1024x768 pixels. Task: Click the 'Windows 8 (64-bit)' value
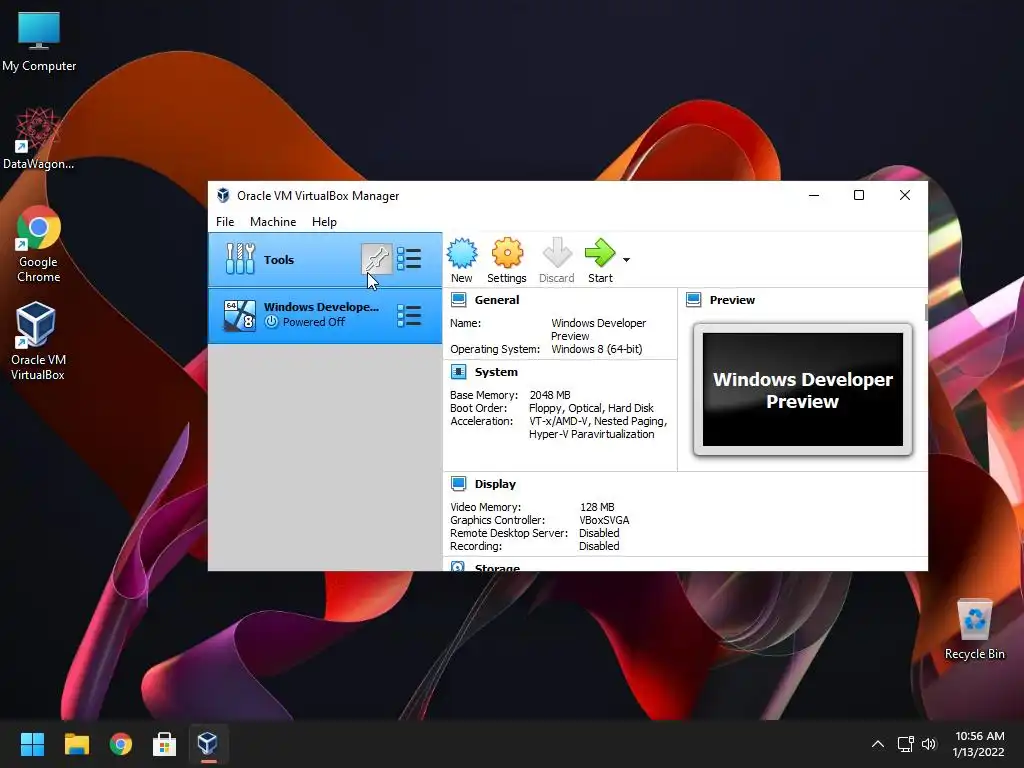[x=597, y=349]
